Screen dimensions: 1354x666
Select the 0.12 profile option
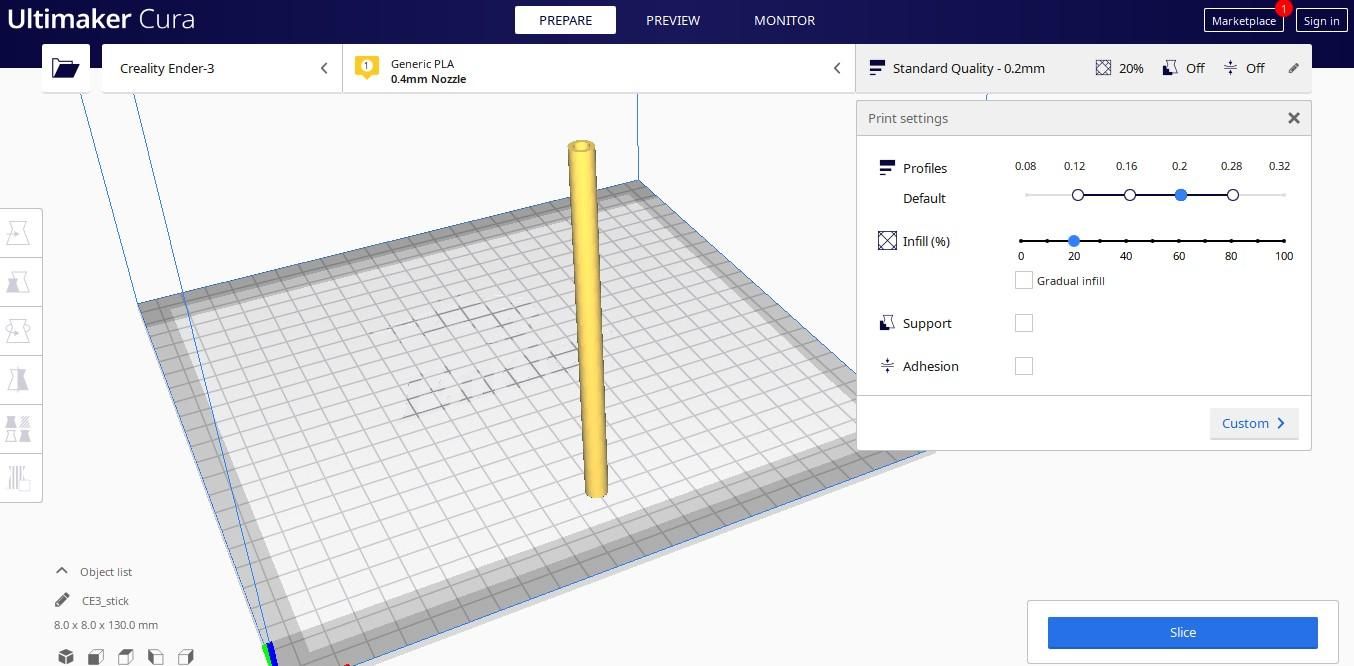point(1077,195)
